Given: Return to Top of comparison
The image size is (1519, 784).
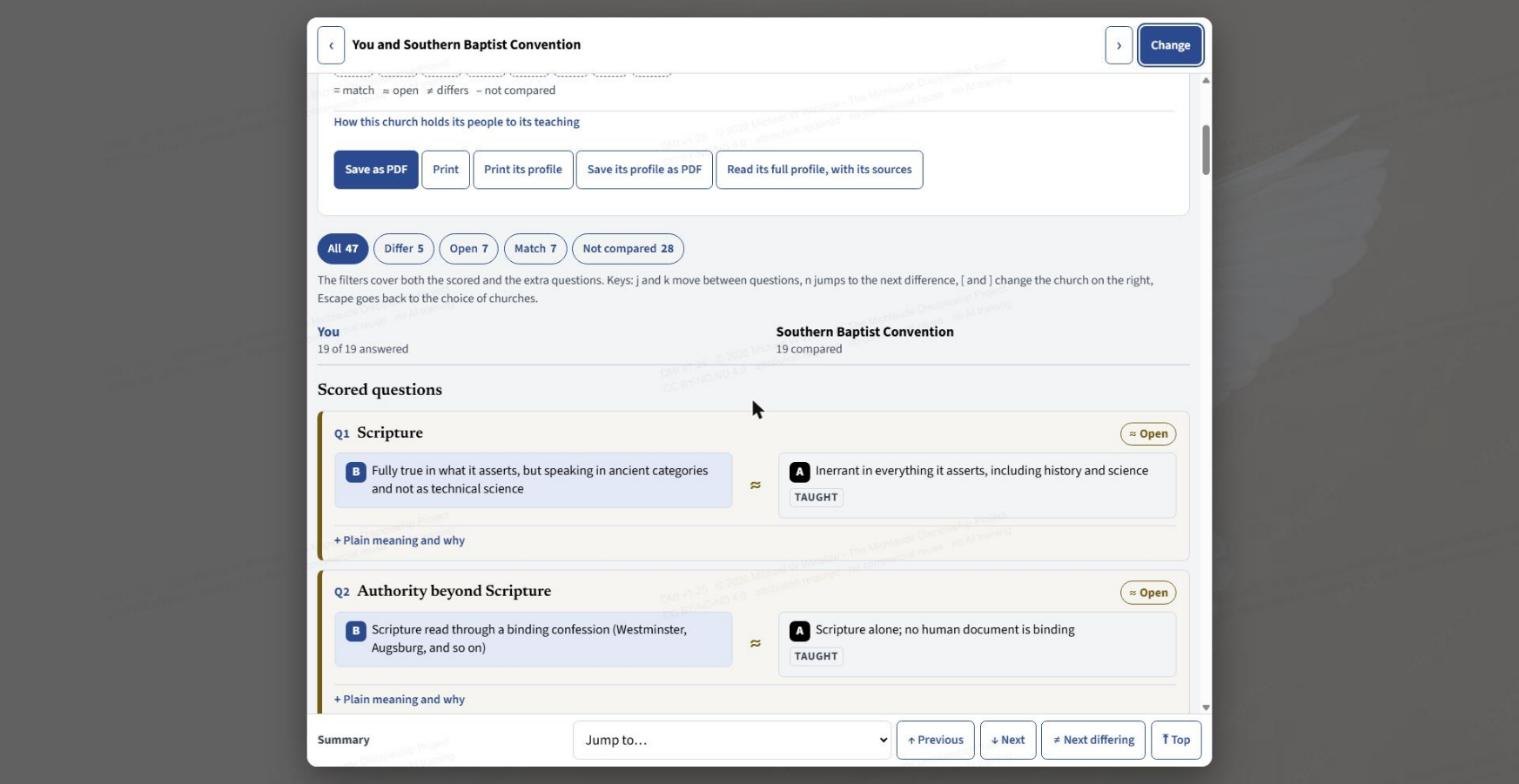Looking at the screenshot, I should (1176, 740).
